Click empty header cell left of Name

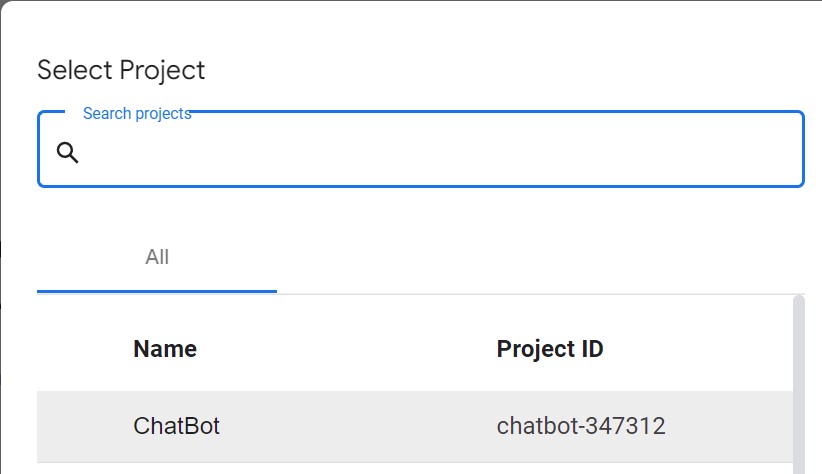coord(85,349)
